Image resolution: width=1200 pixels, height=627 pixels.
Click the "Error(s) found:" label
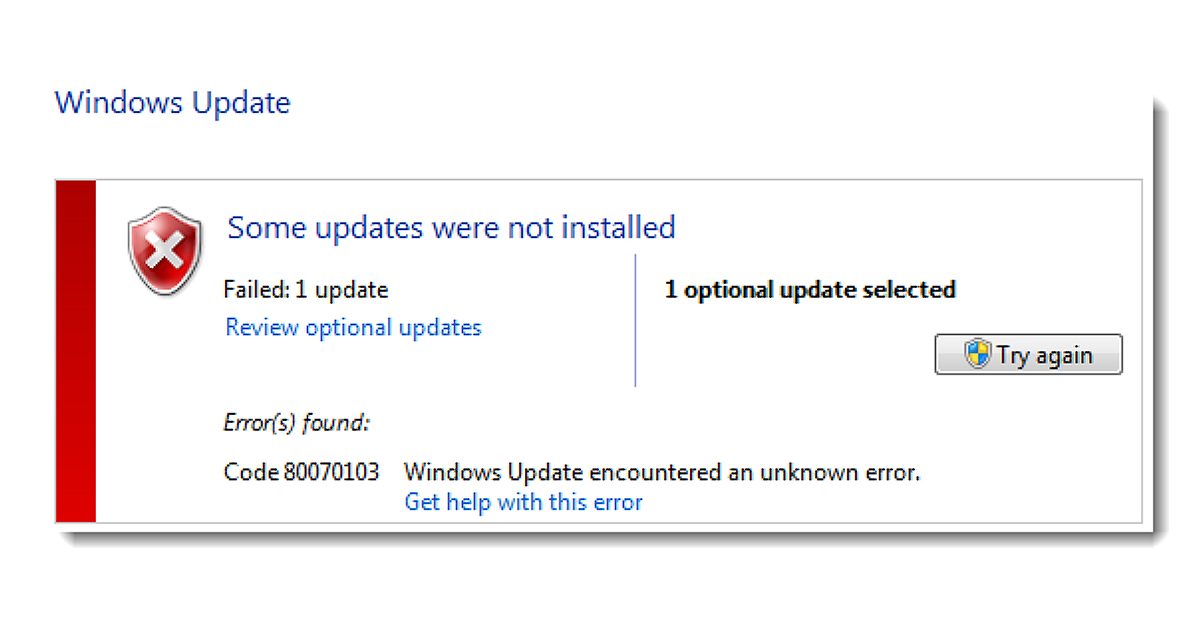click(x=296, y=423)
